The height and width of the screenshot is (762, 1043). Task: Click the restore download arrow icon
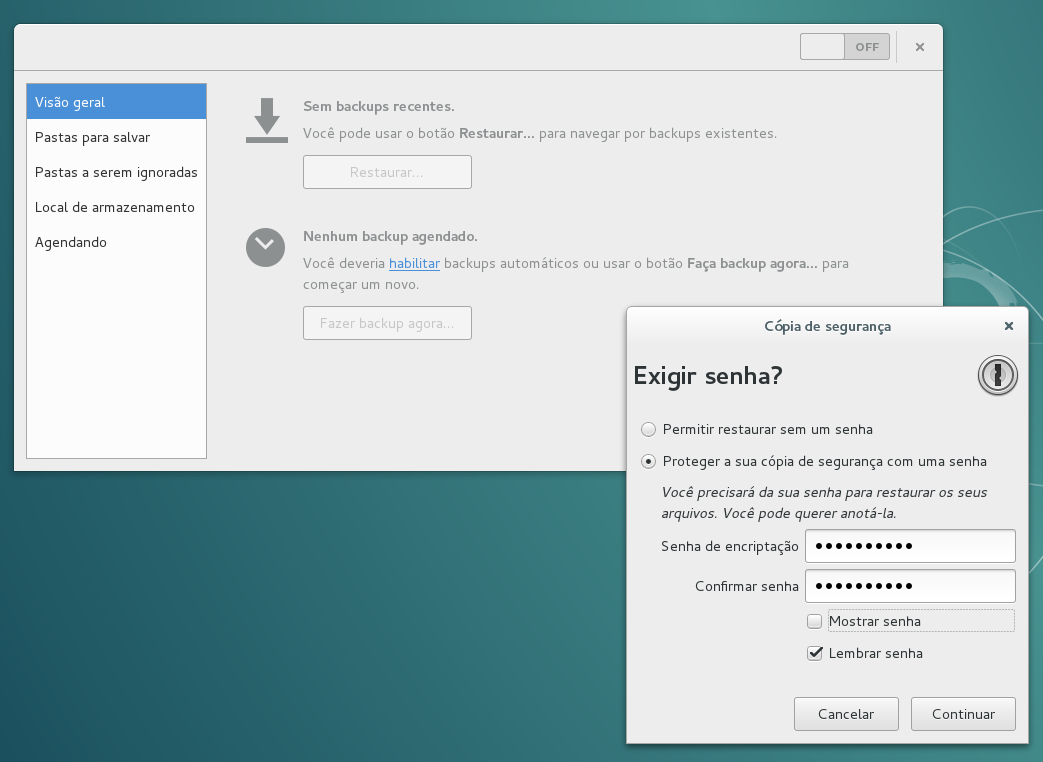pyautogui.click(x=266, y=120)
